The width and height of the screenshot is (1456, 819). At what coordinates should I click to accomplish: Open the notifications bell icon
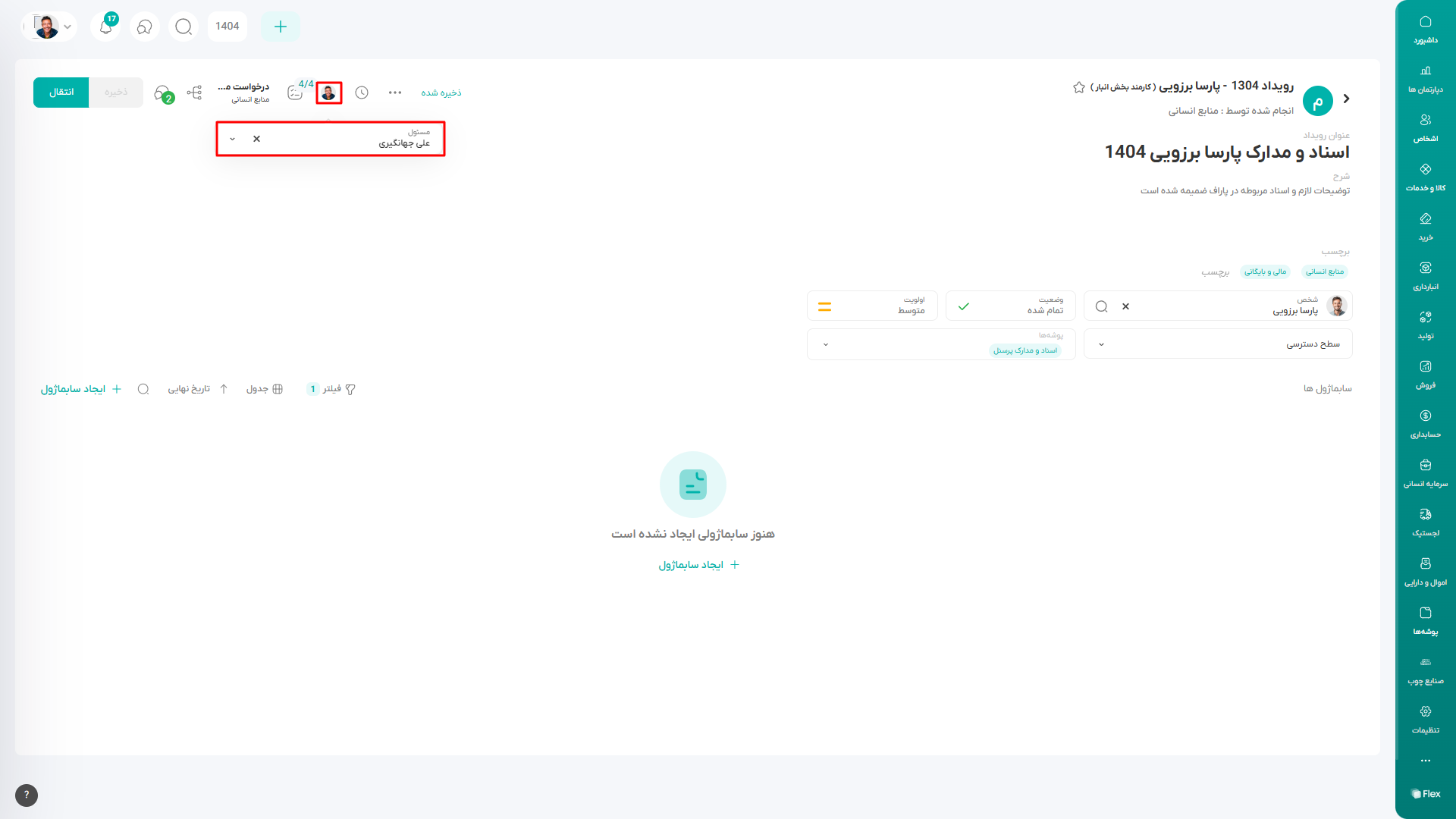[106, 27]
